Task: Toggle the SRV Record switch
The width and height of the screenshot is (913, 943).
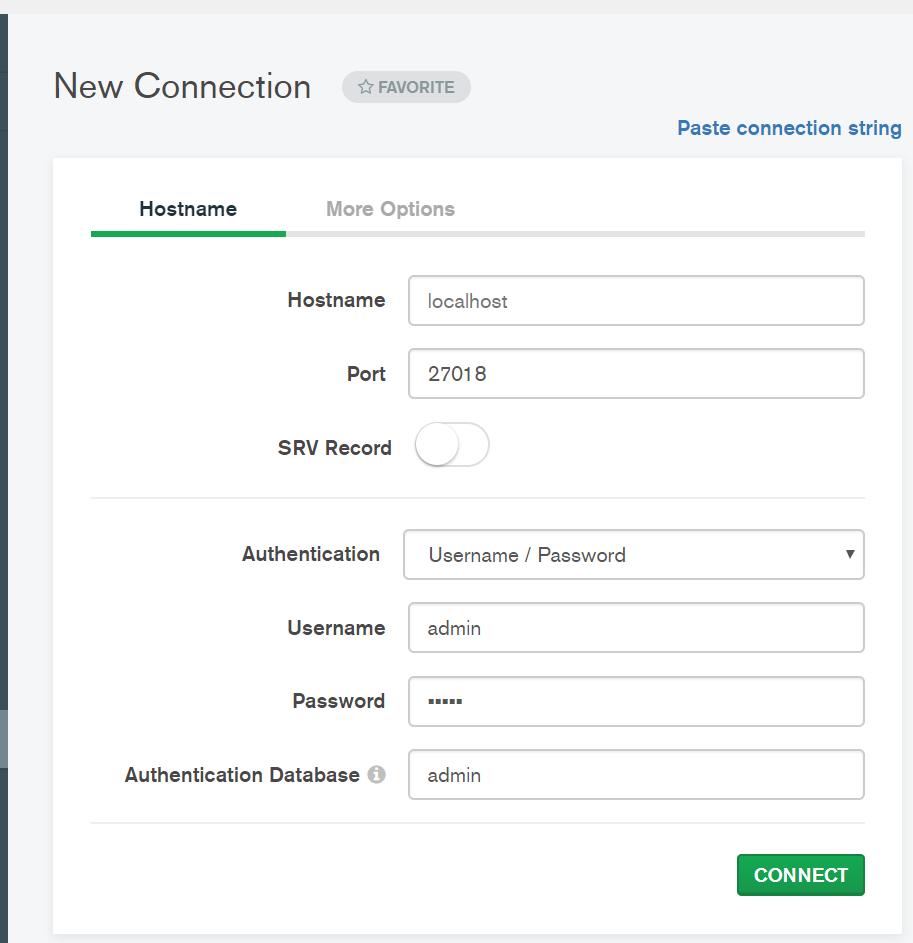Action: 452,445
